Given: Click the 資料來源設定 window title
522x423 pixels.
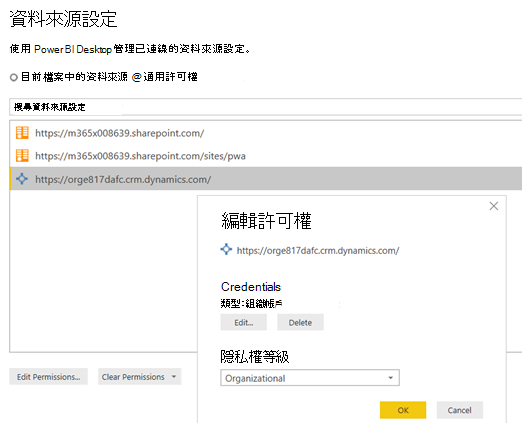Looking at the screenshot, I should coord(63,19).
